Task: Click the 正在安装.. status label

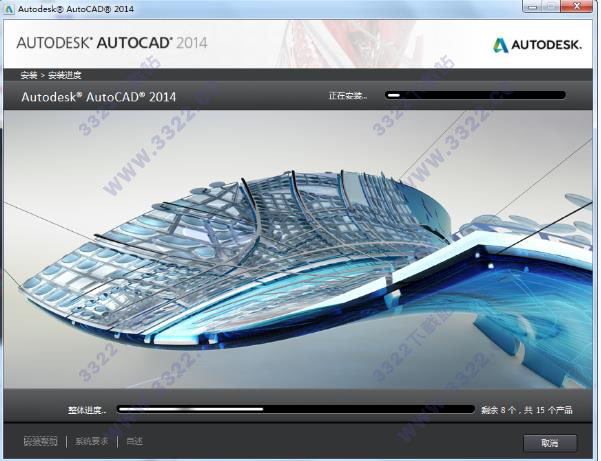Action: pos(348,96)
